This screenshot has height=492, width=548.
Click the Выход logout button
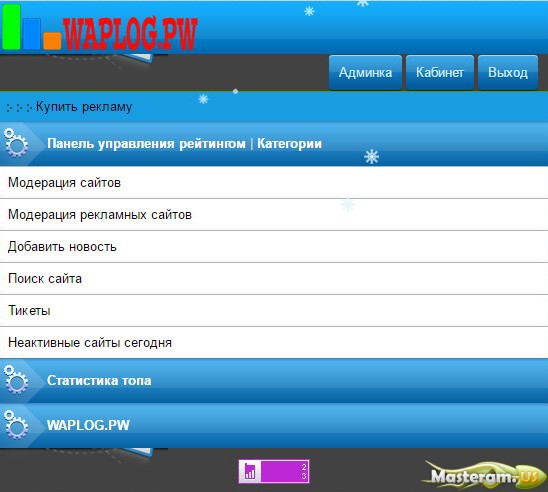(507, 72)
